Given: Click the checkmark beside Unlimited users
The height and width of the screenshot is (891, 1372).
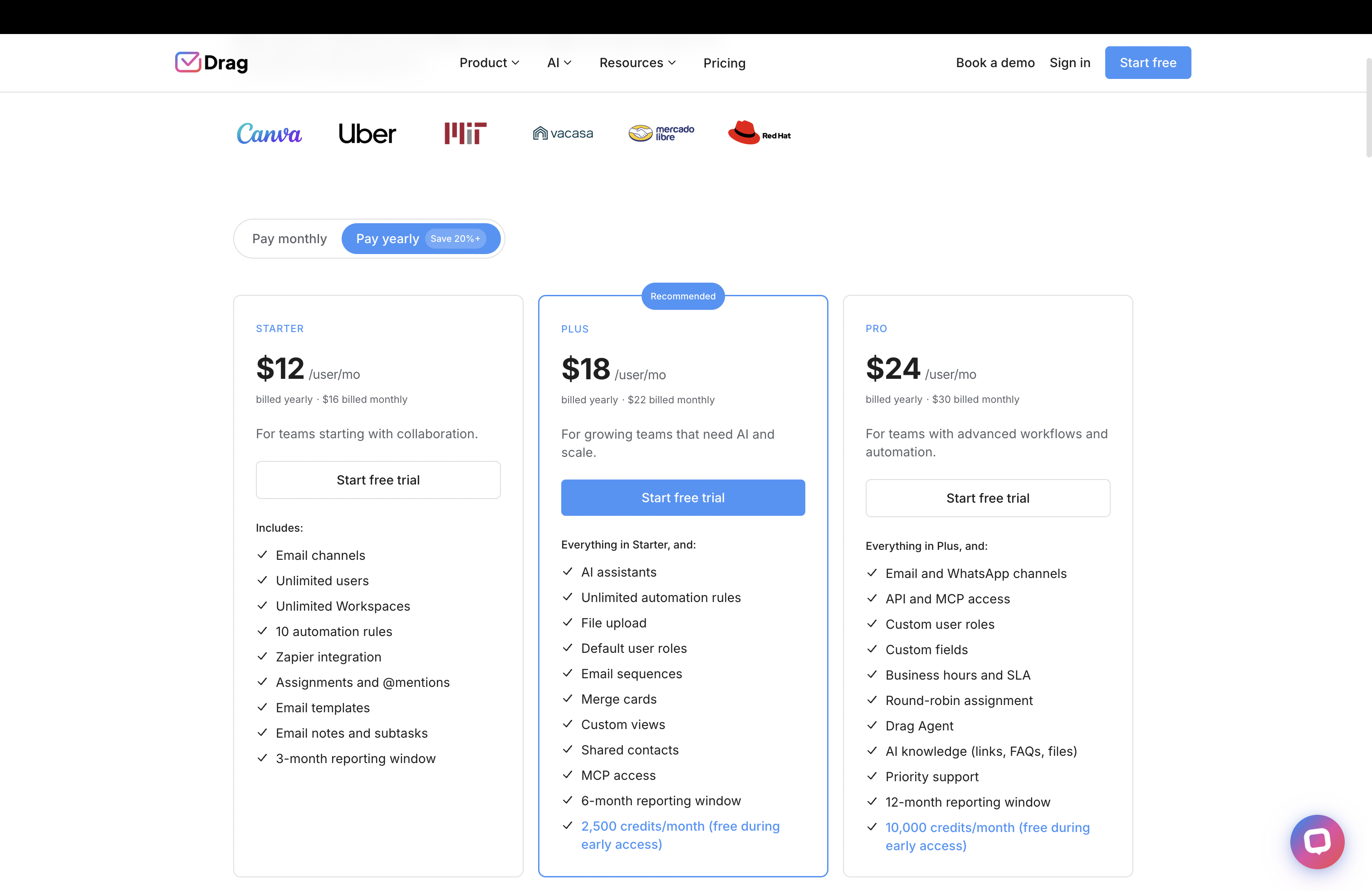Looking at the screenshot, I should (262, 580).
